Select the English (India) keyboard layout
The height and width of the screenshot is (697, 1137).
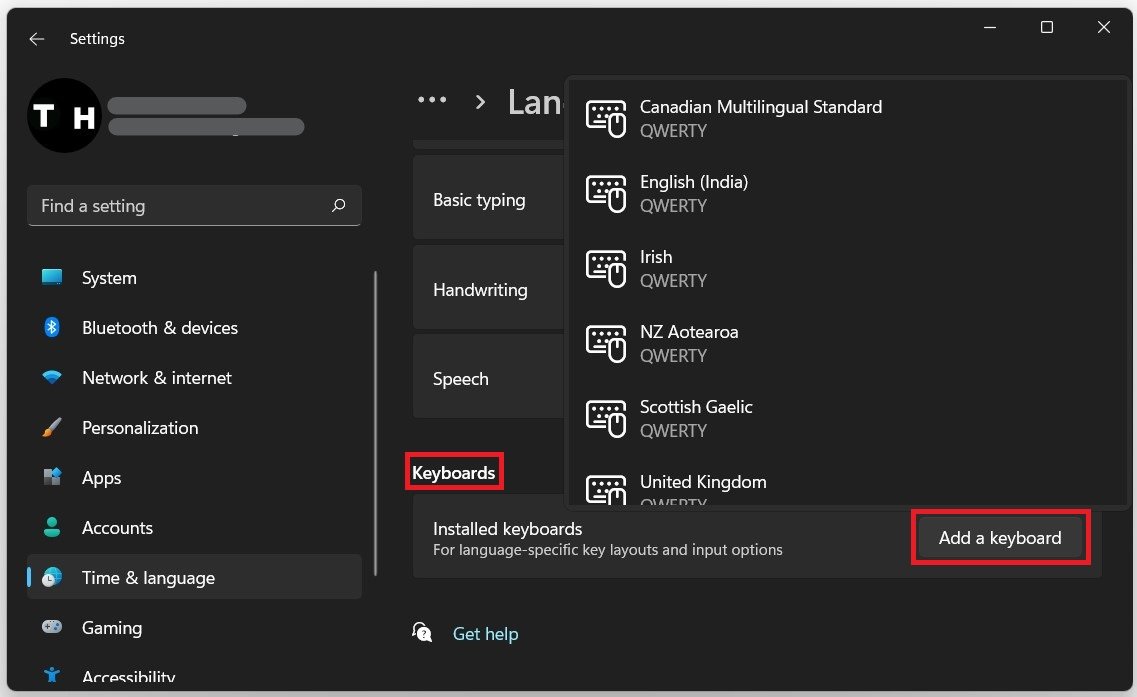pyautogui.click(x=693, y=193)
